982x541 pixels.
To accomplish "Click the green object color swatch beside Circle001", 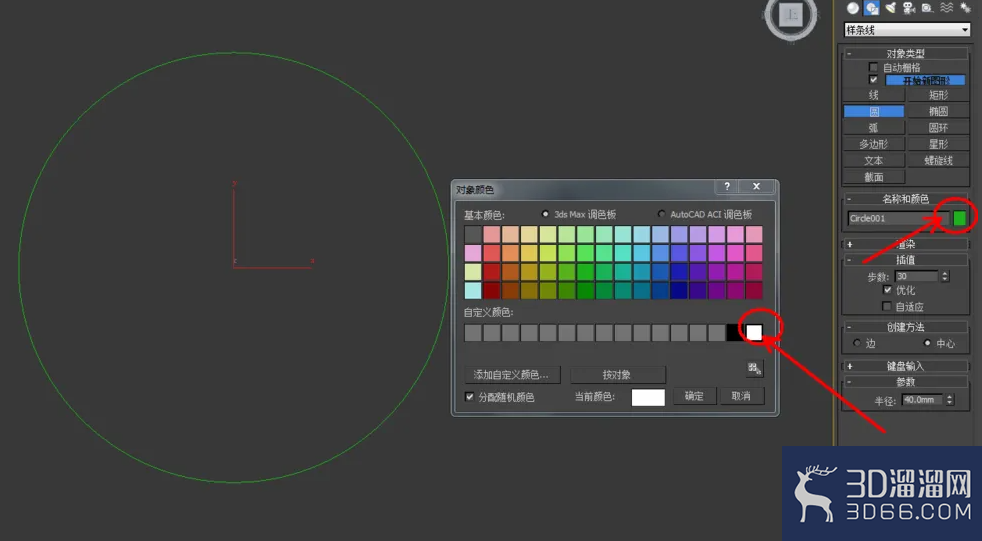I will [x=959, y=218].
